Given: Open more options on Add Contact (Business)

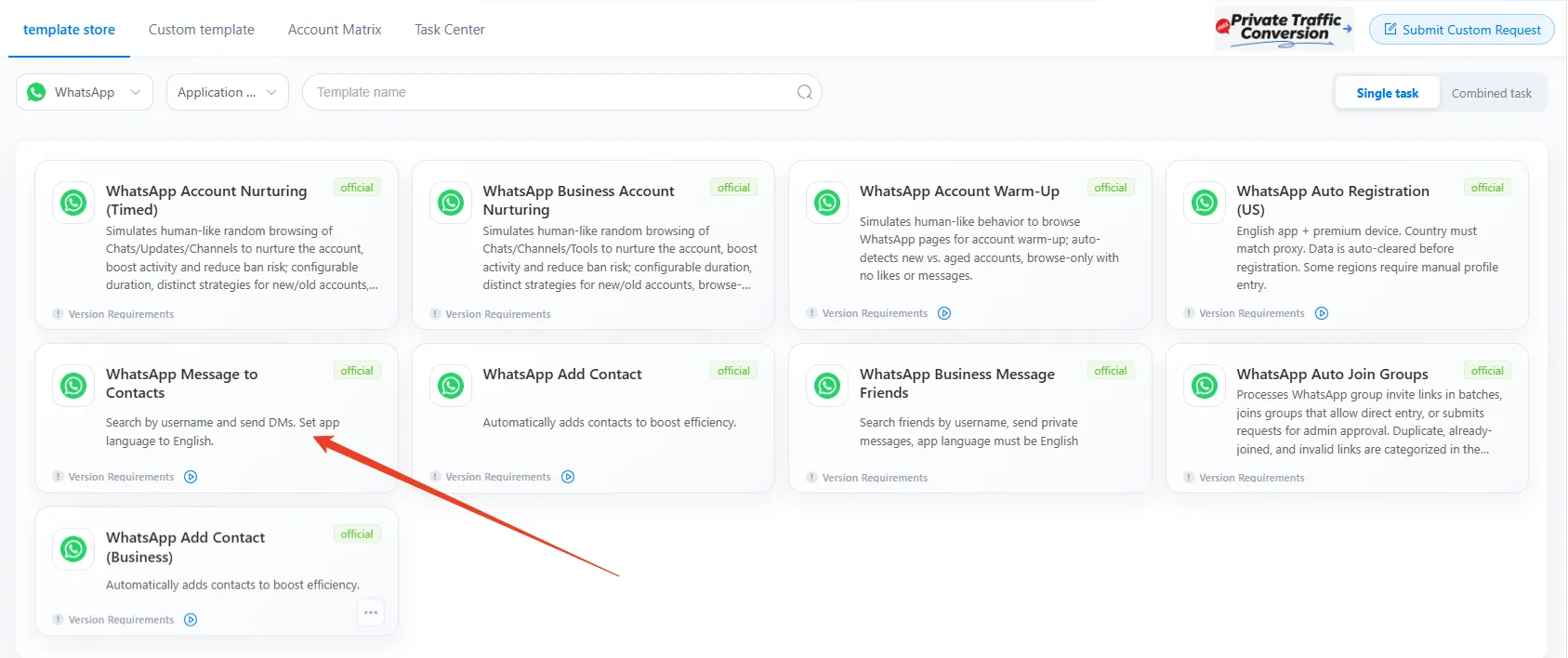Looking at the screenshot, I should coord(371,612).
